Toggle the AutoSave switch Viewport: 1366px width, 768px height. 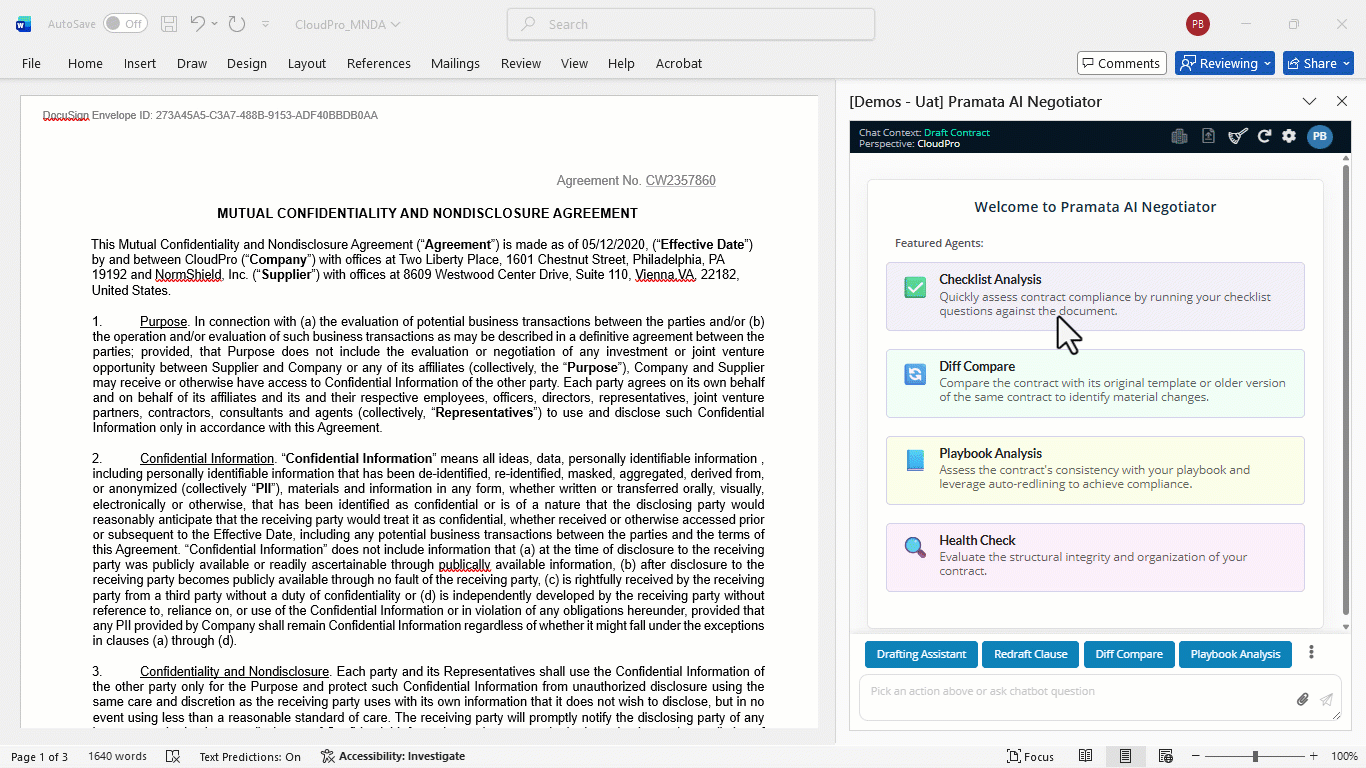click(125, 24)
